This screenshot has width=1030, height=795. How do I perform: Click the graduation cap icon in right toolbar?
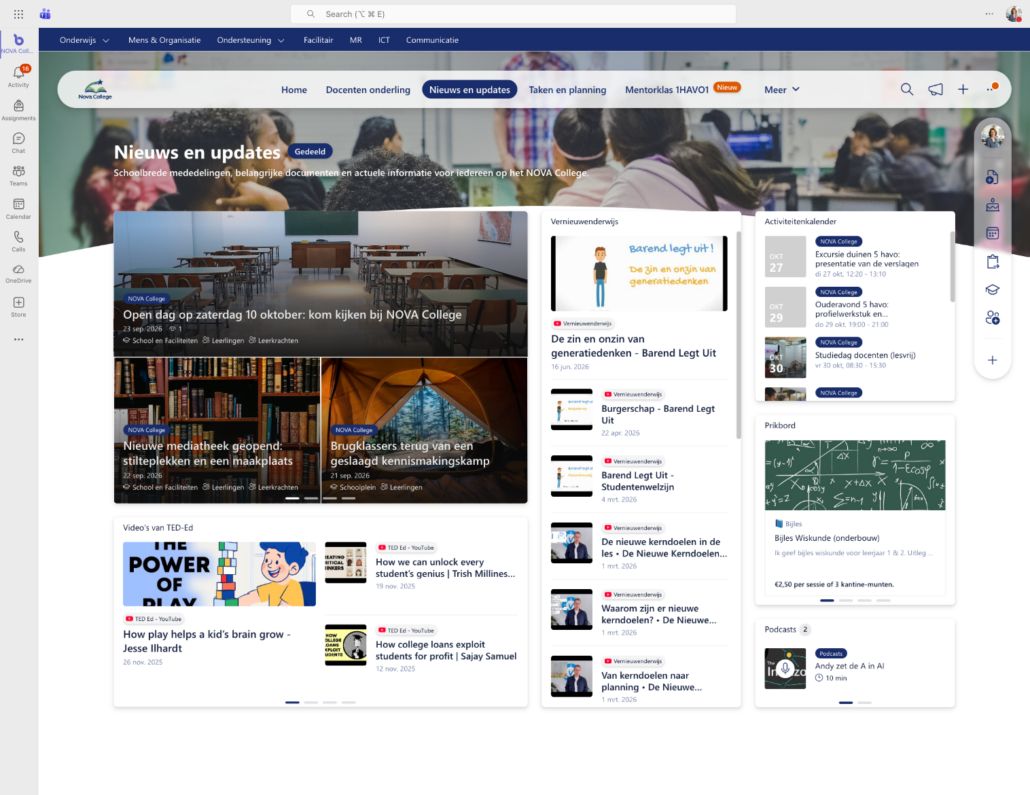[x=993, y=290]
